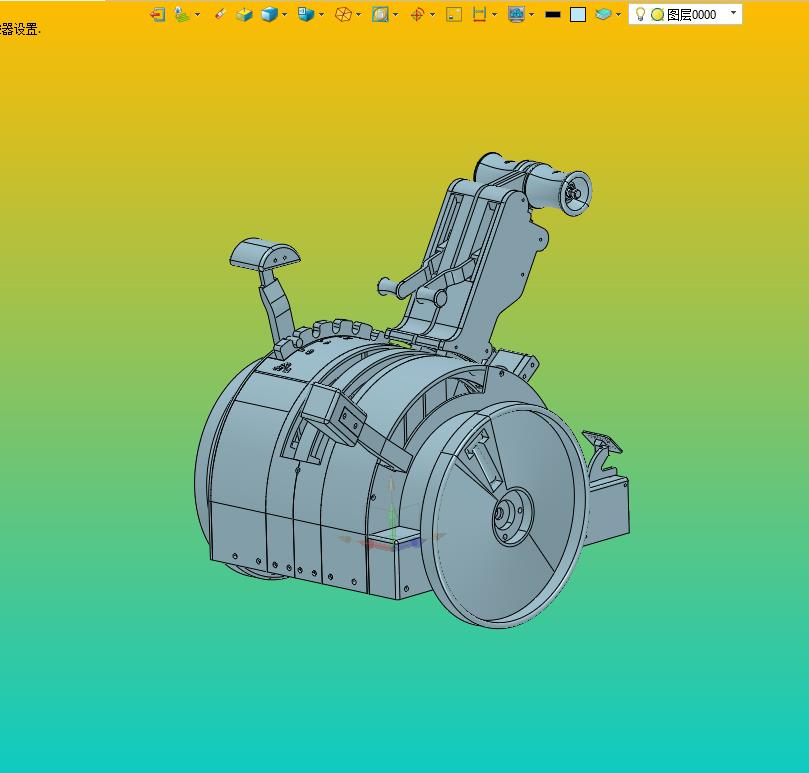Click the person with green layers icon

tap(182, 14)
